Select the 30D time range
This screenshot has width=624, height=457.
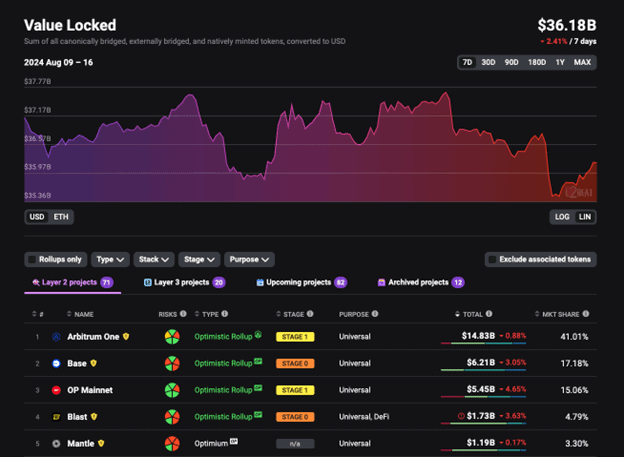point(488,62)
